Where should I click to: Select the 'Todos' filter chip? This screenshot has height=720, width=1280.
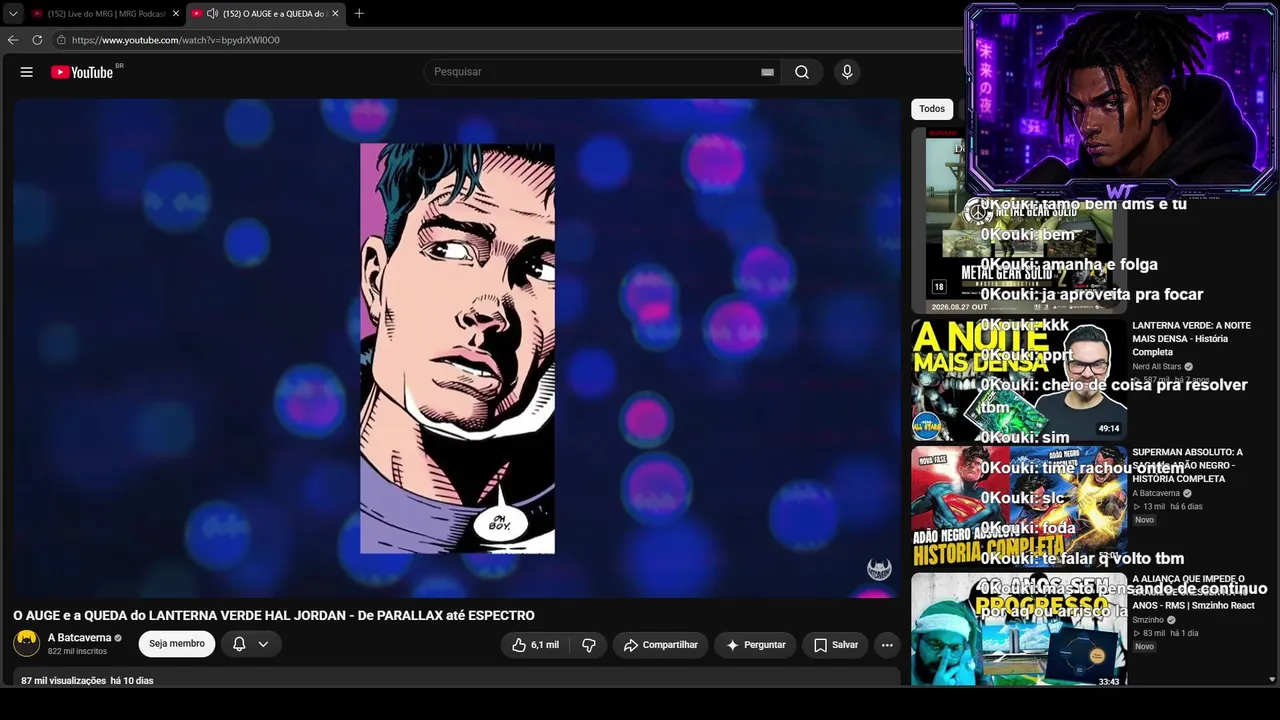pyautogui.click(x=932, y=109)
